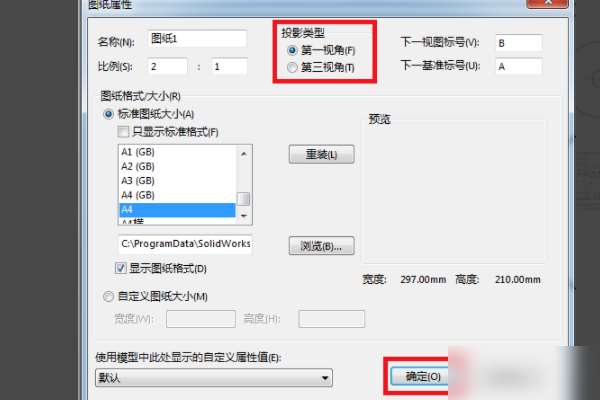Click the first 比例 scale field
This screenshot has width=600, height=400.
168,66
